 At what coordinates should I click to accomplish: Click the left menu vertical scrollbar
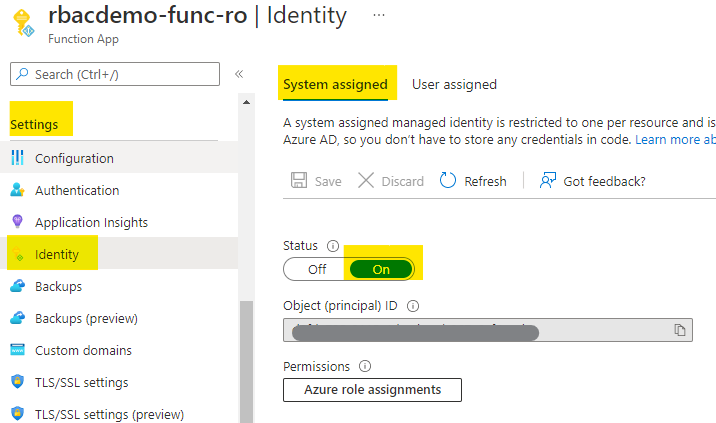(246, 360)
